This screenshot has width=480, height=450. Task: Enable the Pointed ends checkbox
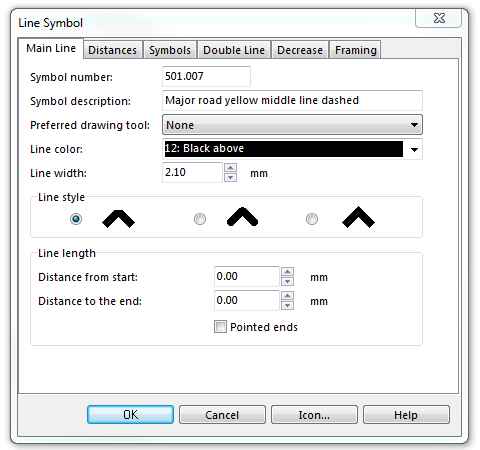click(x=220, y=327)
